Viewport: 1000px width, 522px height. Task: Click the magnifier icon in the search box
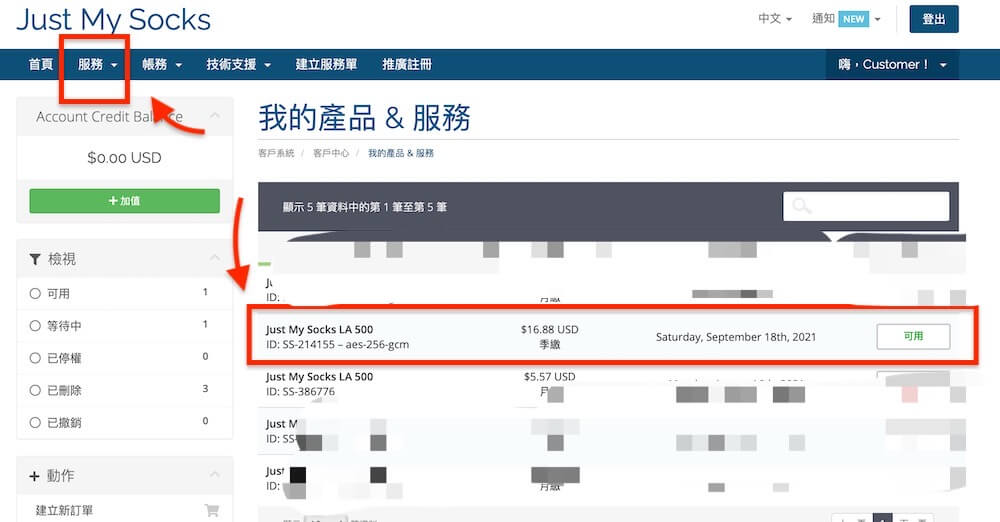802,207
